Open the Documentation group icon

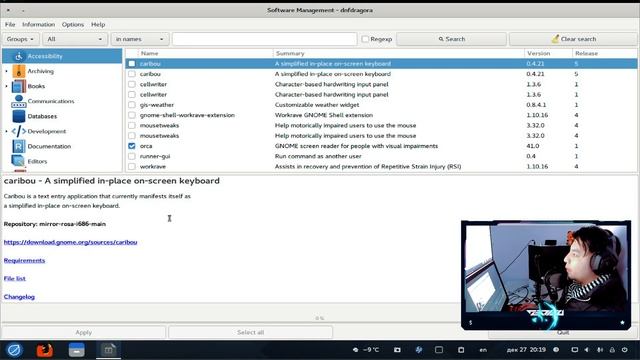click(x=19, y=146)
